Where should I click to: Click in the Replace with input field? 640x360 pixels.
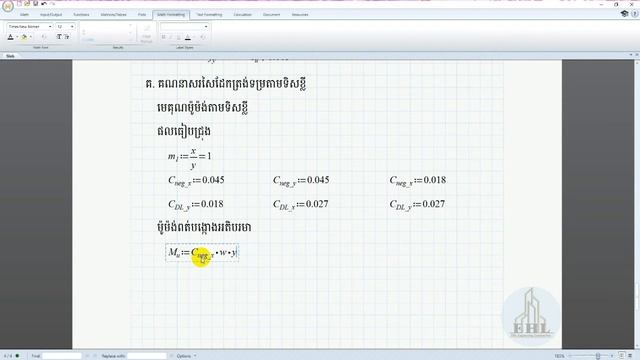point(147,356)
